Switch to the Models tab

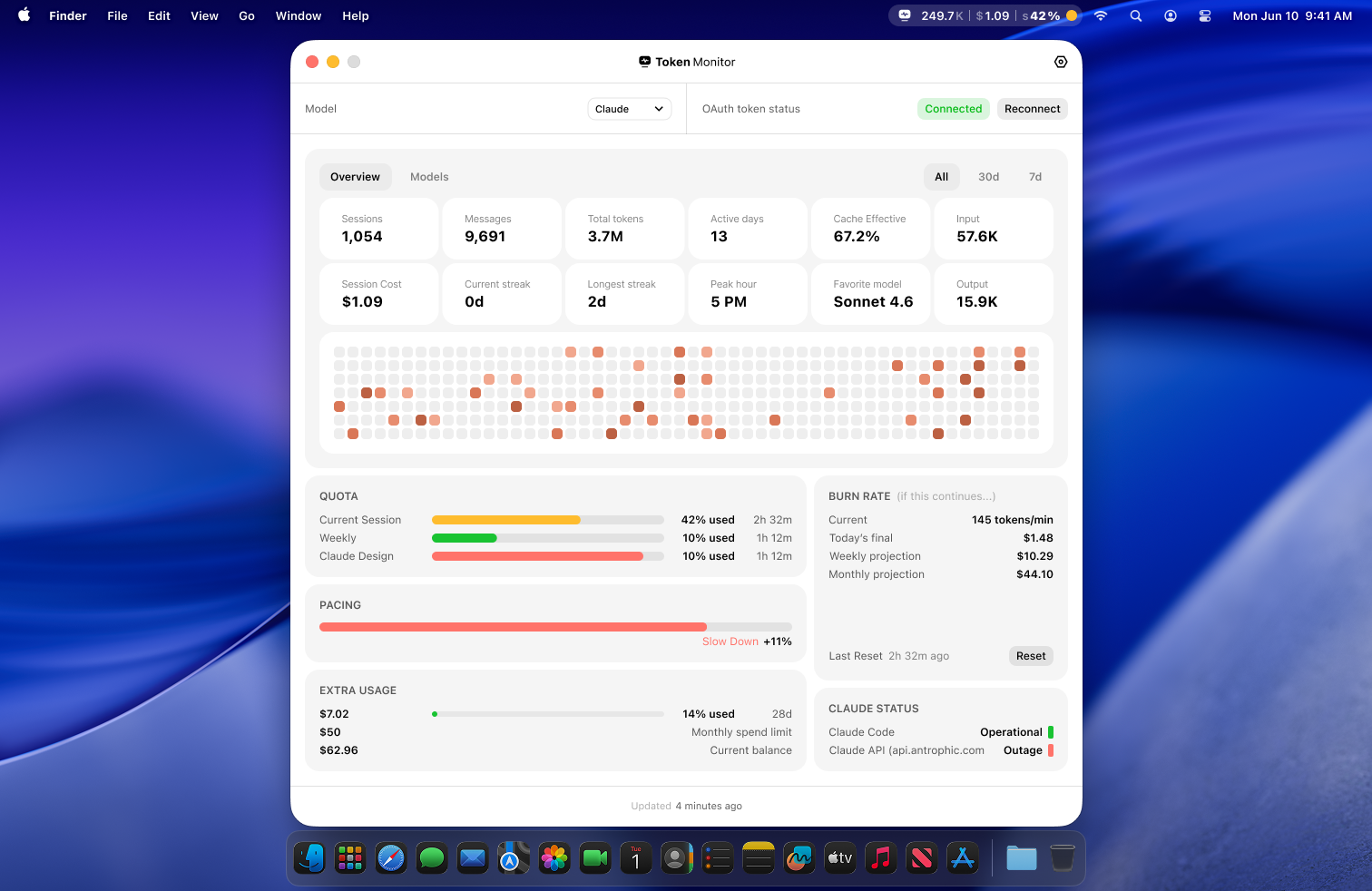coord(429,177)
